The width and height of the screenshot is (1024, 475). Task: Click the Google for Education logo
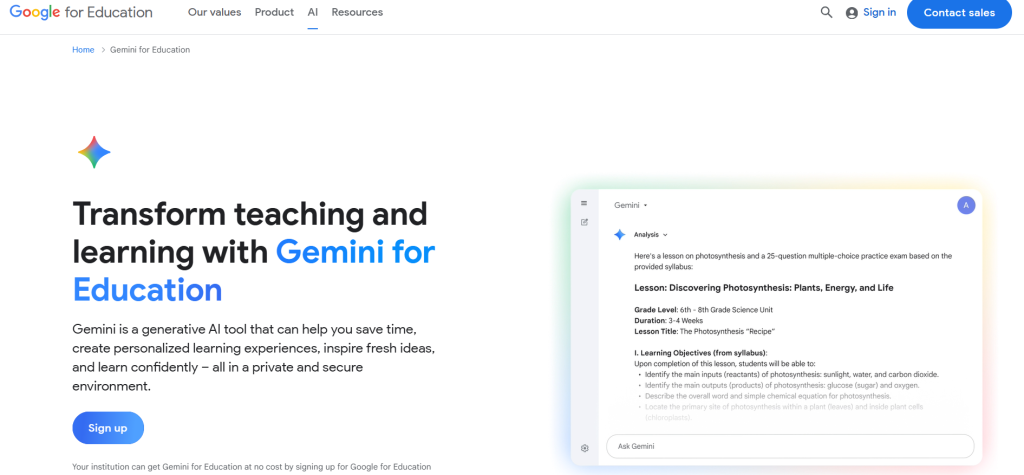[x=81, y=13]
